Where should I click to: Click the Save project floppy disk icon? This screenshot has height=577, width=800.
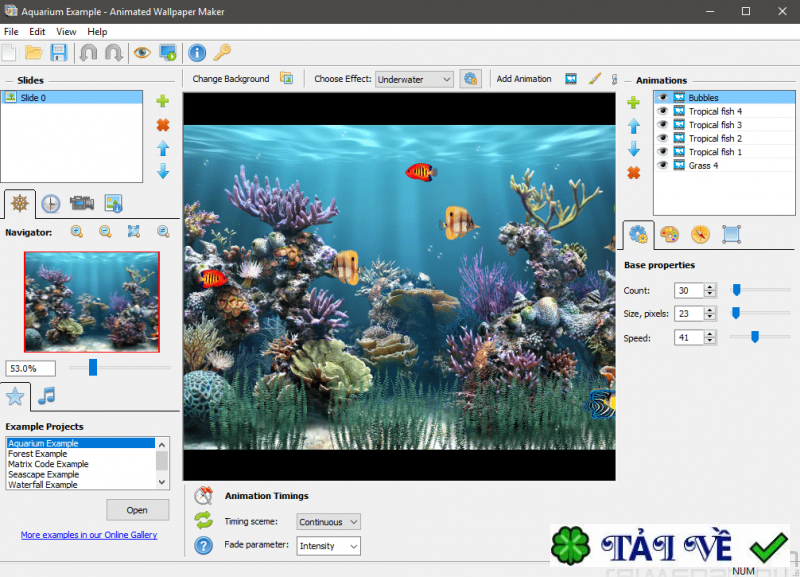pyautogui.click(x=59, y=53)
